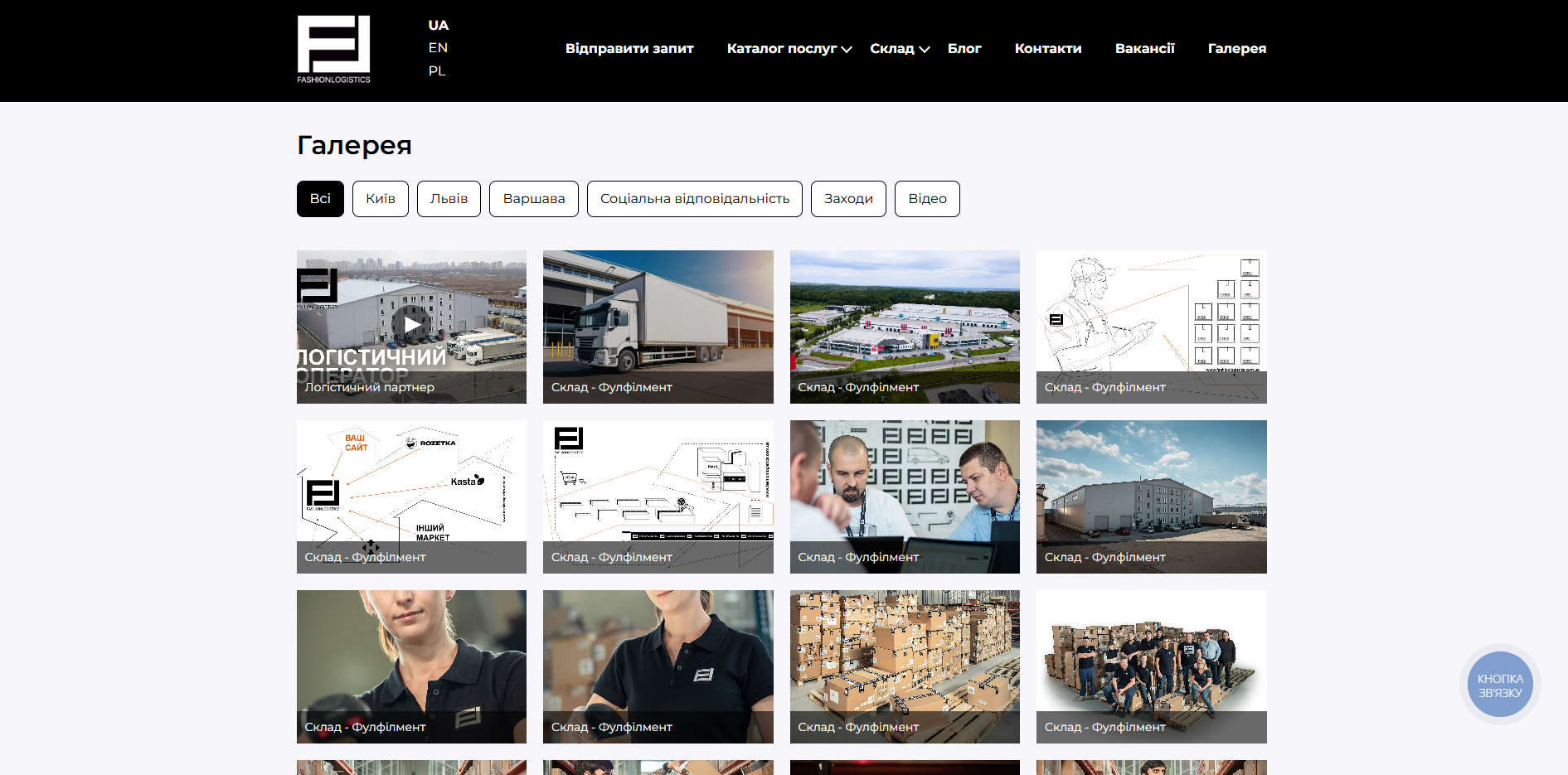Click the Відправити запит link

tap(629, 49)
